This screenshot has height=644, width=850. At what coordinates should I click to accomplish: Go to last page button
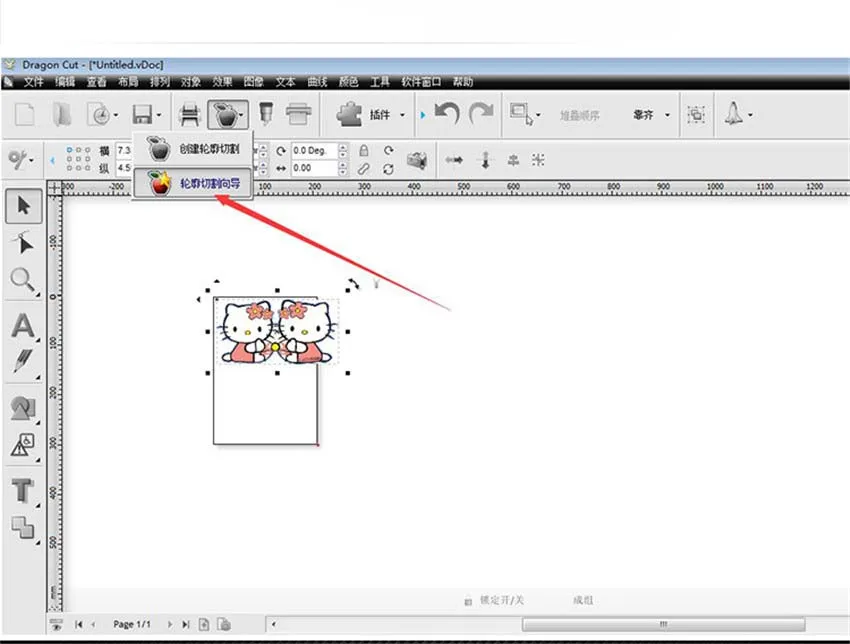pyautogui.click(x=186, y=624)
